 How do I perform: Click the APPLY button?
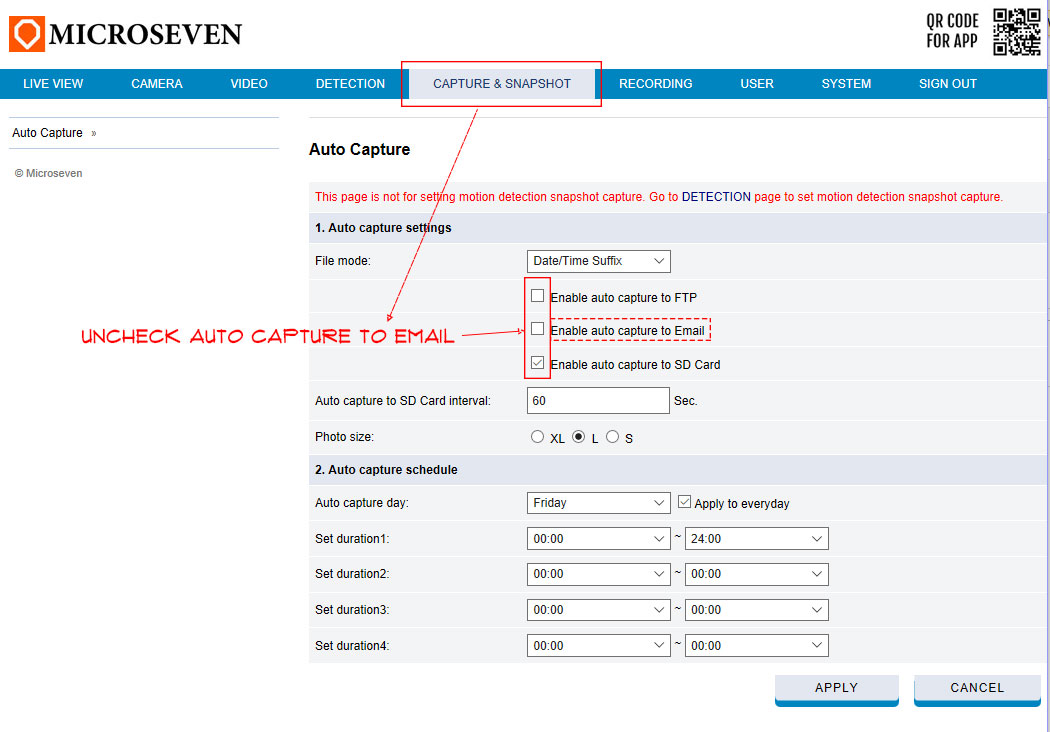click(x=836, y=689)
